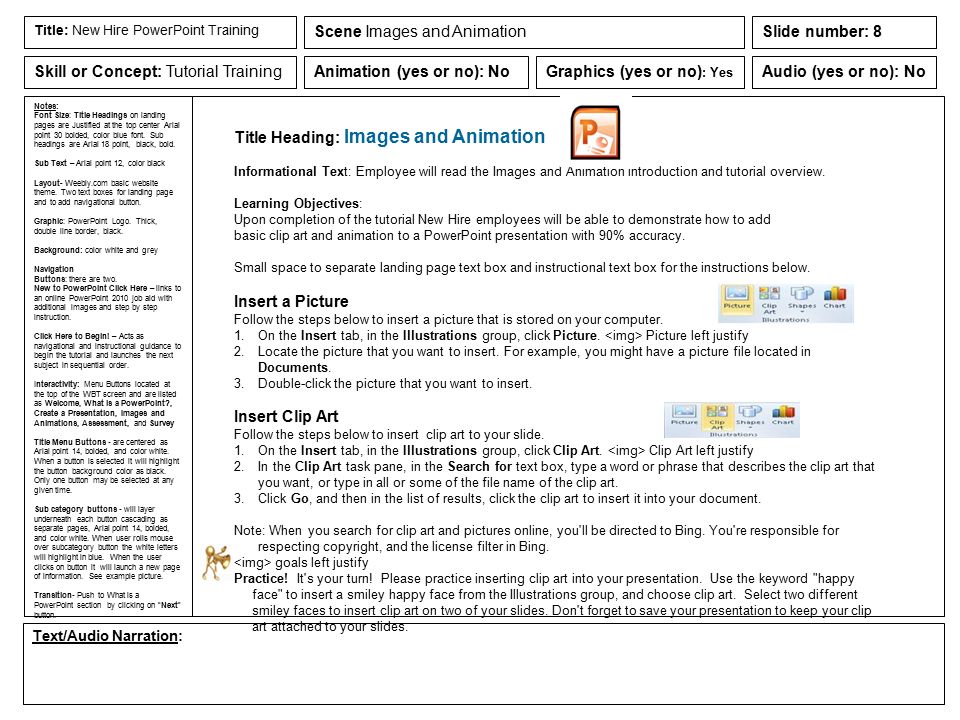This screenshot has height=720, width=960.
Task: Click the 'Title Menu Buttons' note
Action: pyautogui.click(x=107, y=466)
